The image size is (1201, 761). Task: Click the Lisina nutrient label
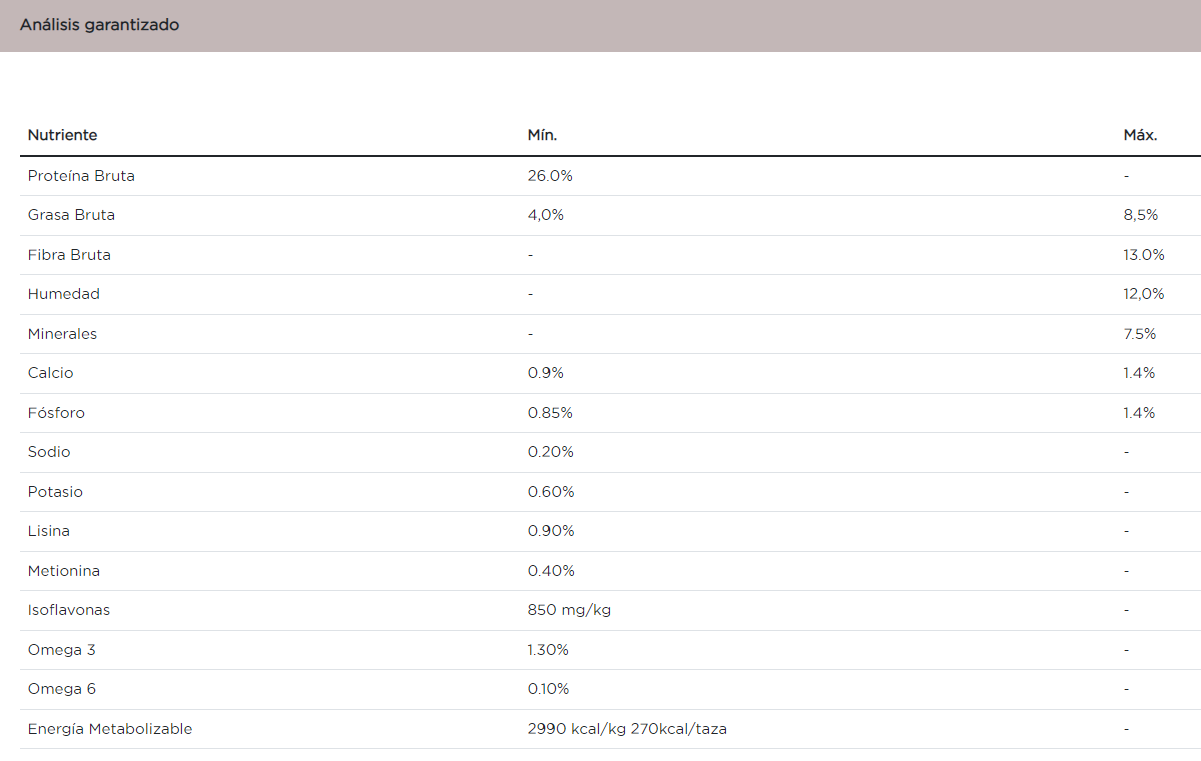[x=49, y=531]
